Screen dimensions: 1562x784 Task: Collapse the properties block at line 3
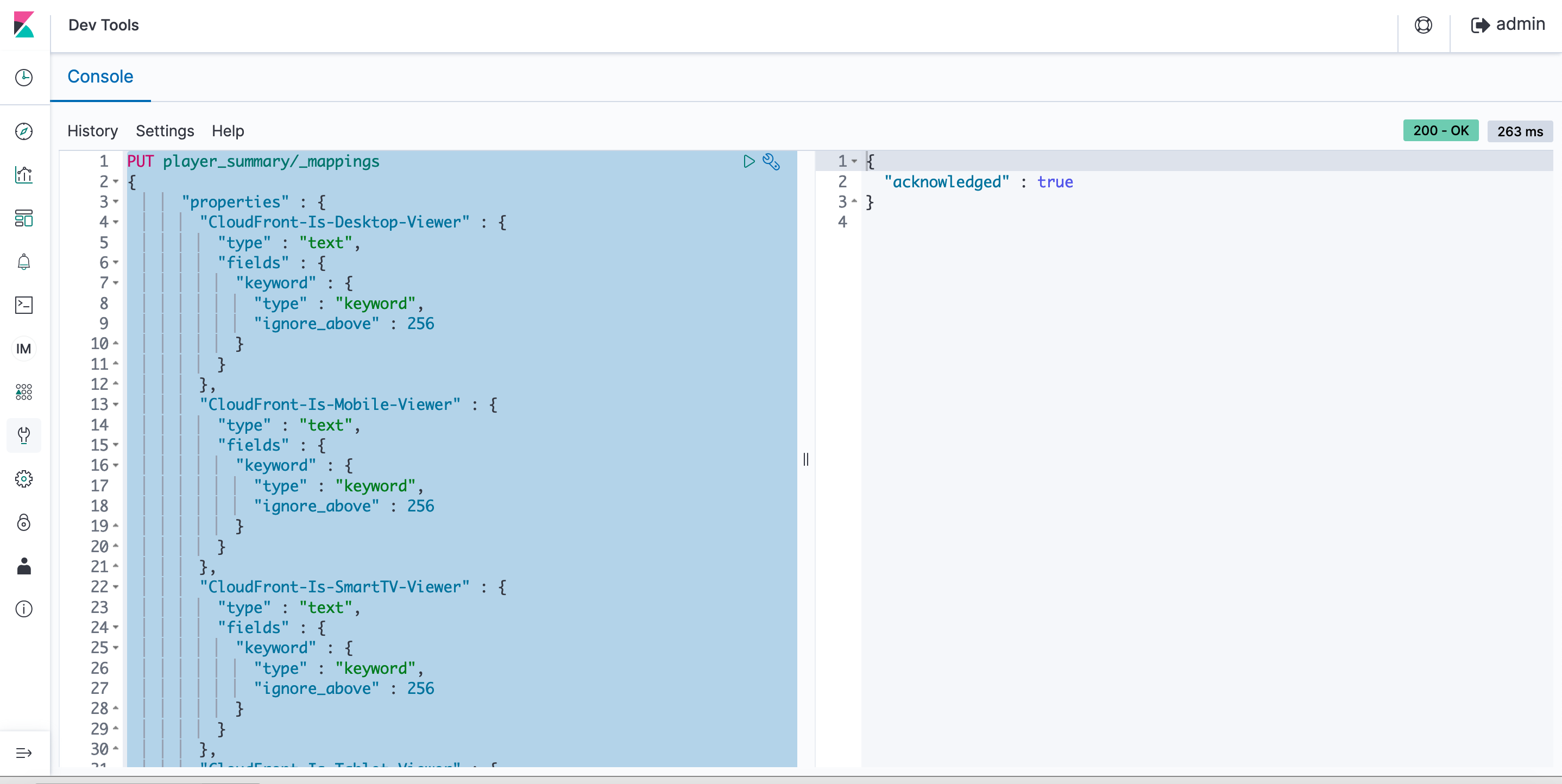(x=116, y=202)
